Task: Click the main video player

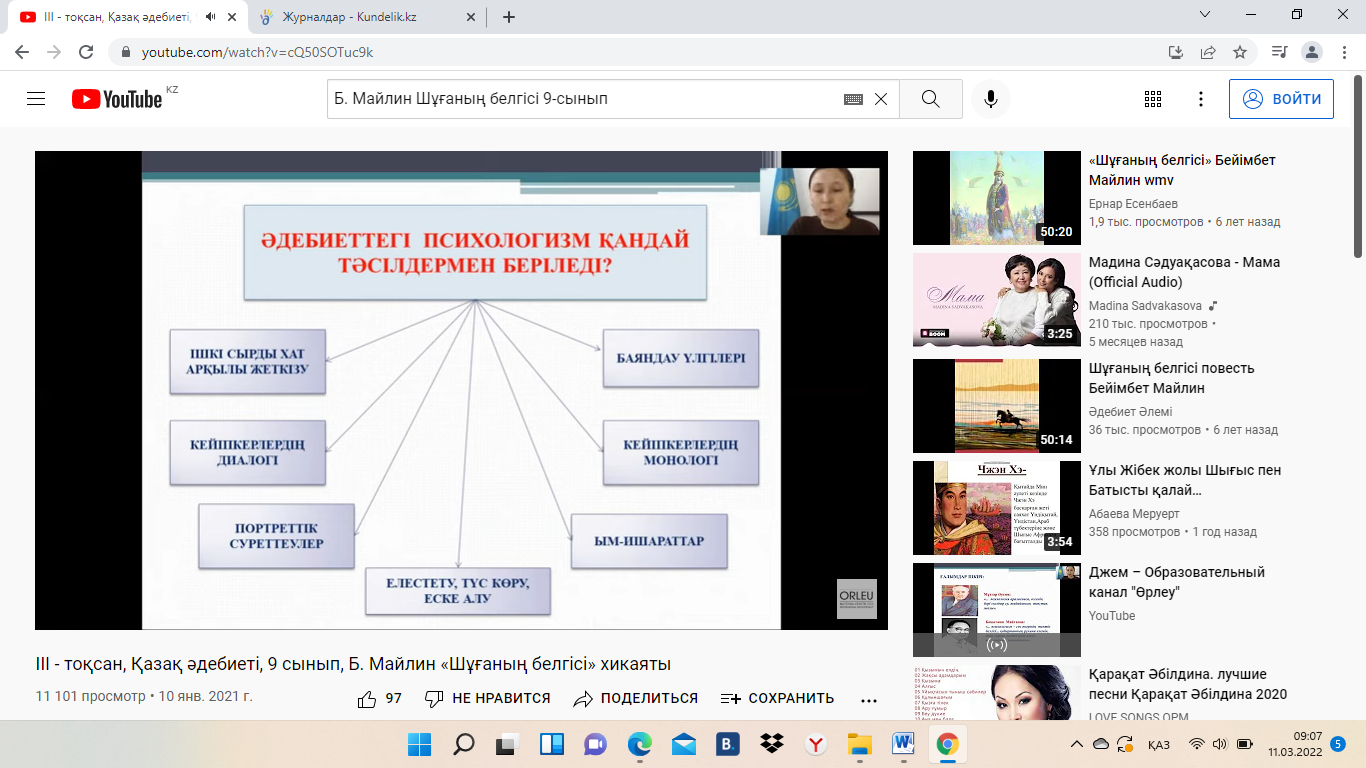Action: coord(461,390)
